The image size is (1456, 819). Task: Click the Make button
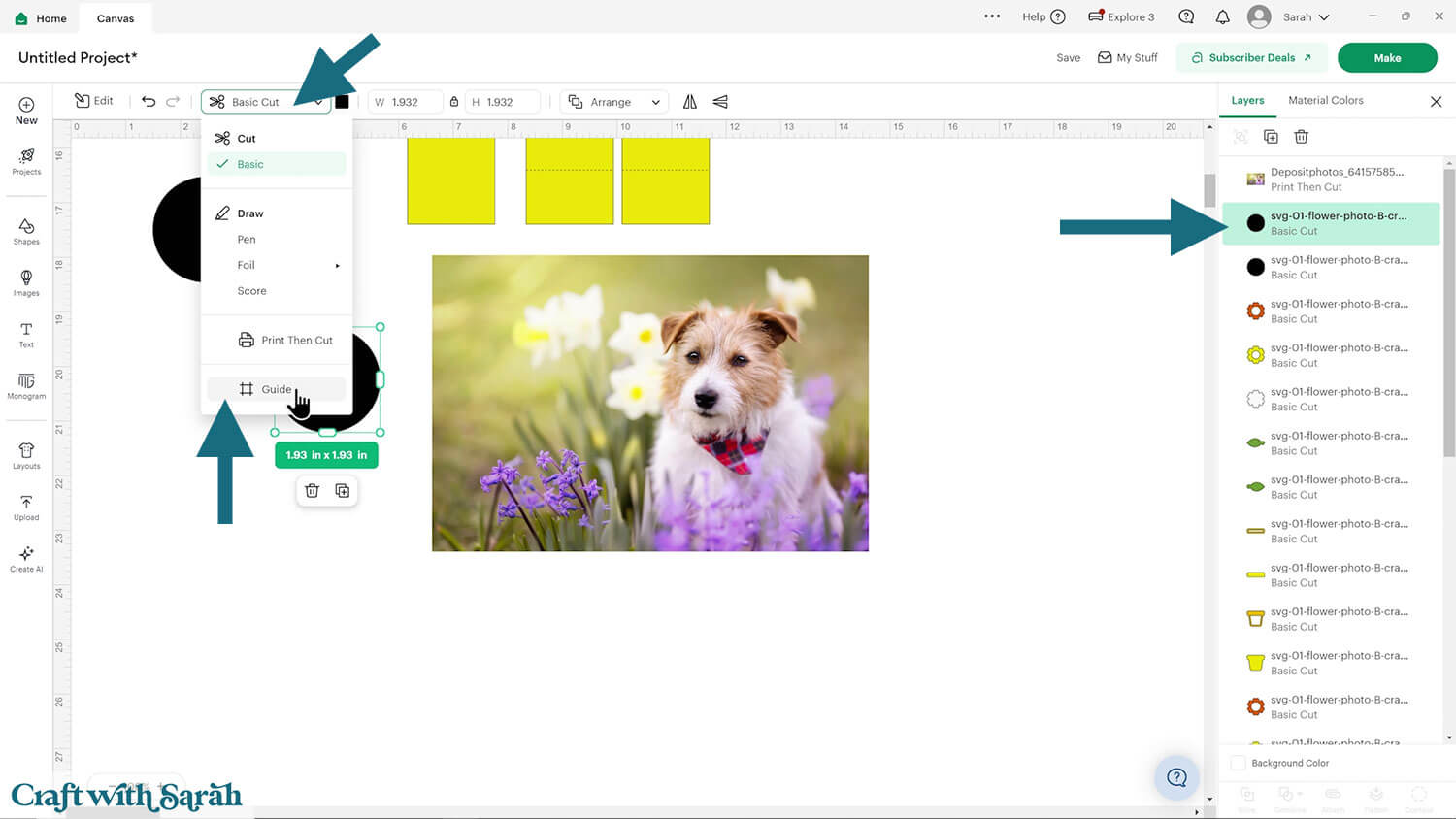(1387, 57)
